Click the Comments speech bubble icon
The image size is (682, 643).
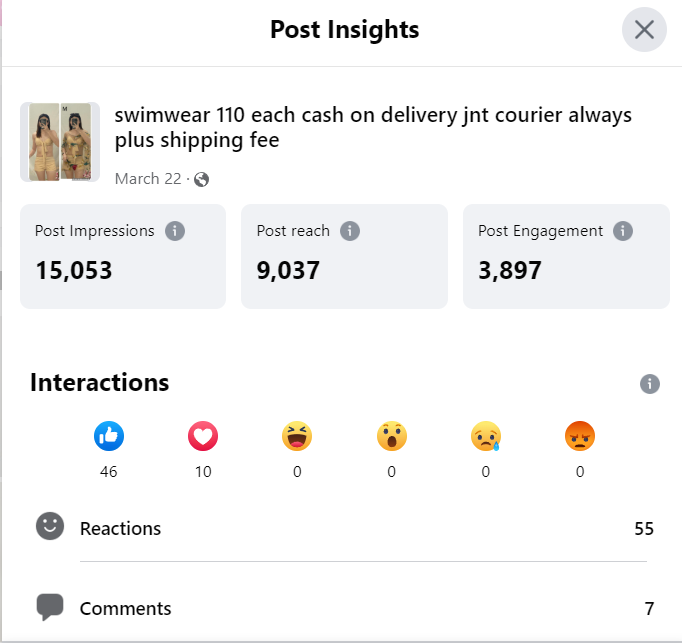point(50,607)
